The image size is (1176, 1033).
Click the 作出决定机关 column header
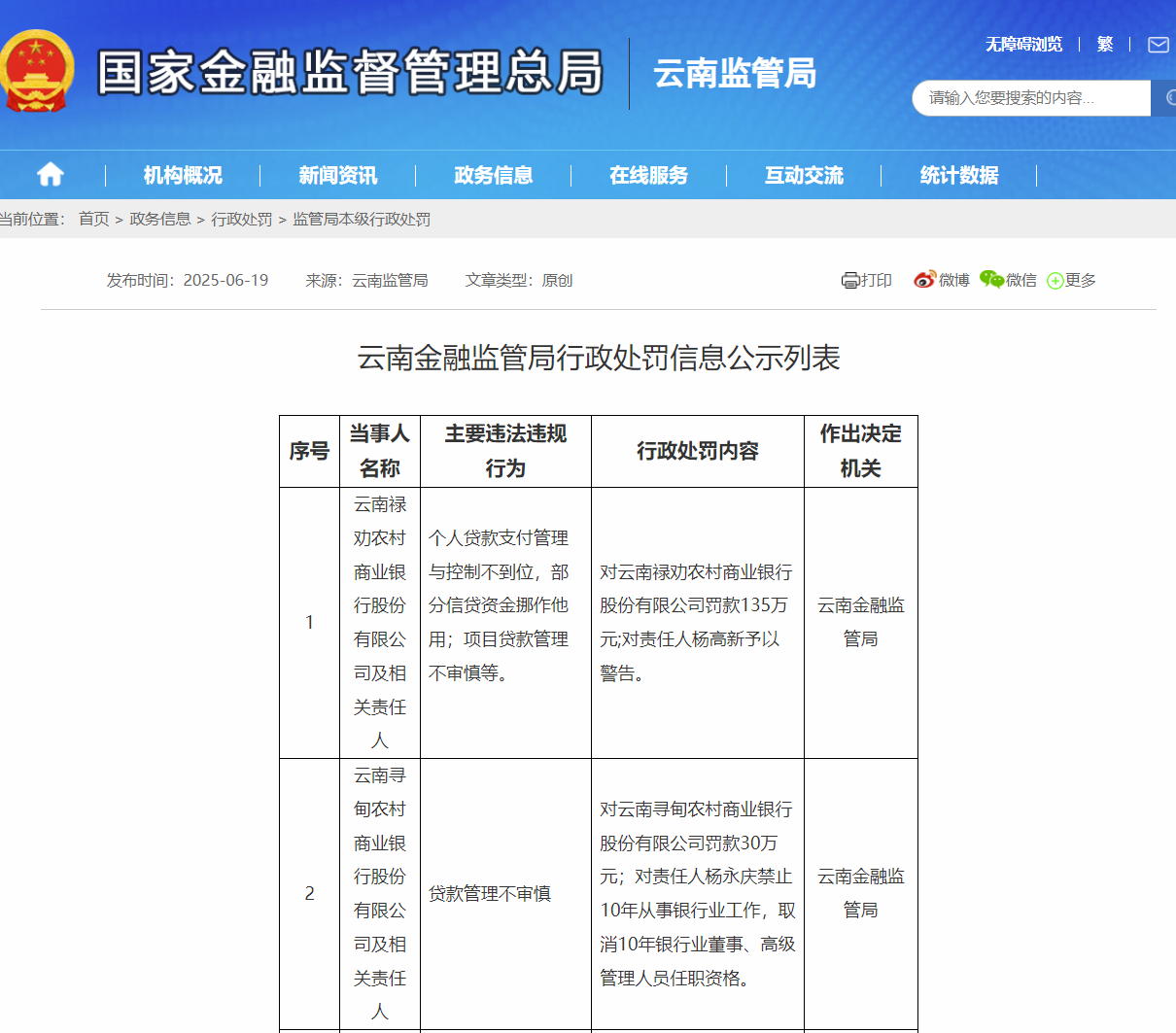click(x=861, y=451)
